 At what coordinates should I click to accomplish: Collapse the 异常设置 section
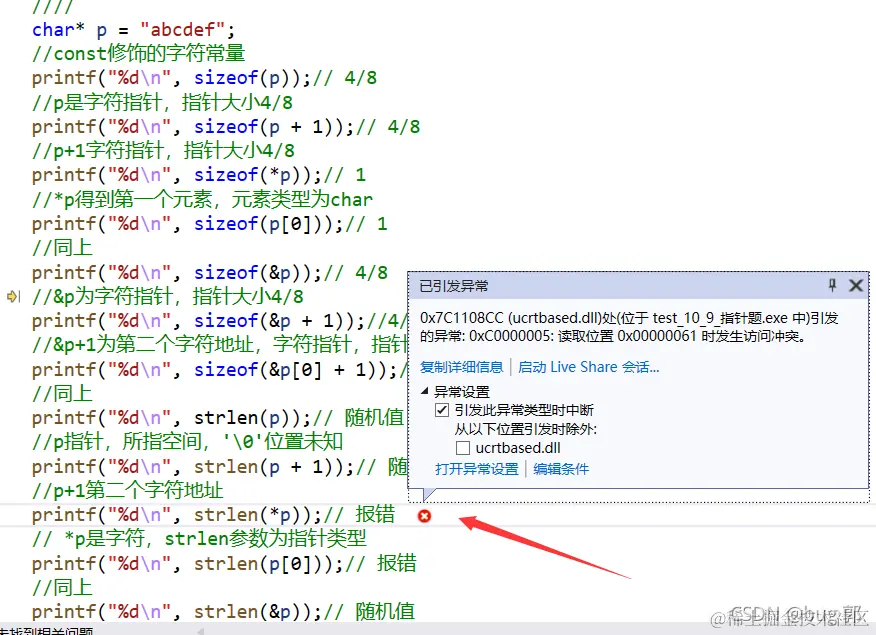[x=425, y=391]
